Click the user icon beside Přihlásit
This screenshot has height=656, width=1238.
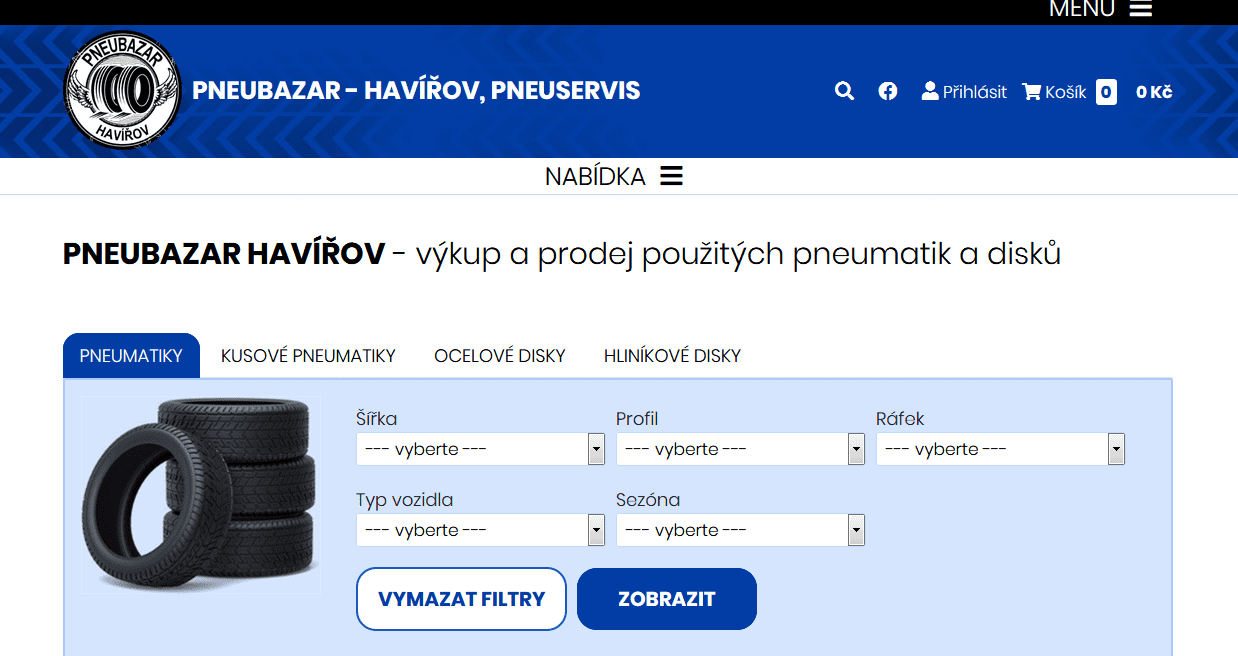[x=930, y=91]
